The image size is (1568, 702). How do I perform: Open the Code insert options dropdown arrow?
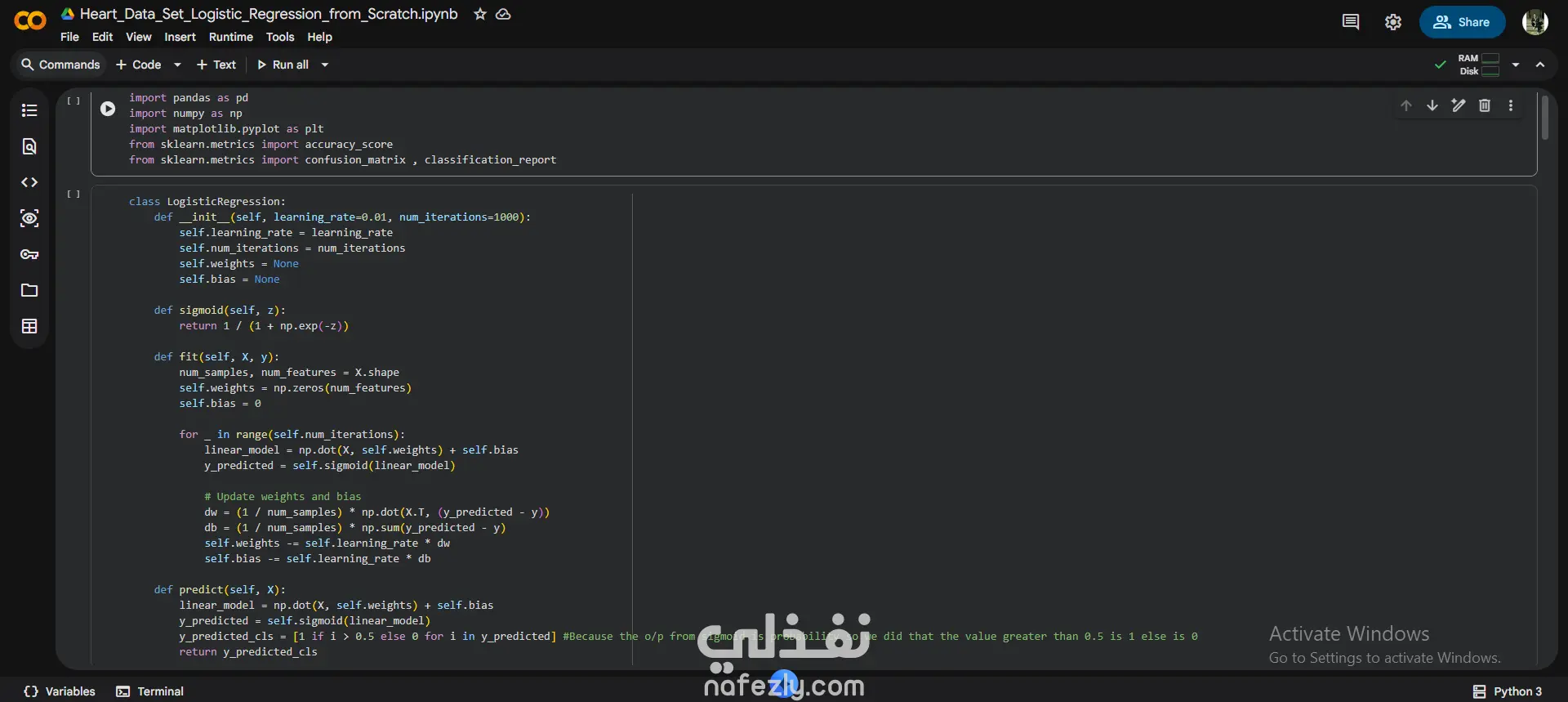tap(177, 65)
